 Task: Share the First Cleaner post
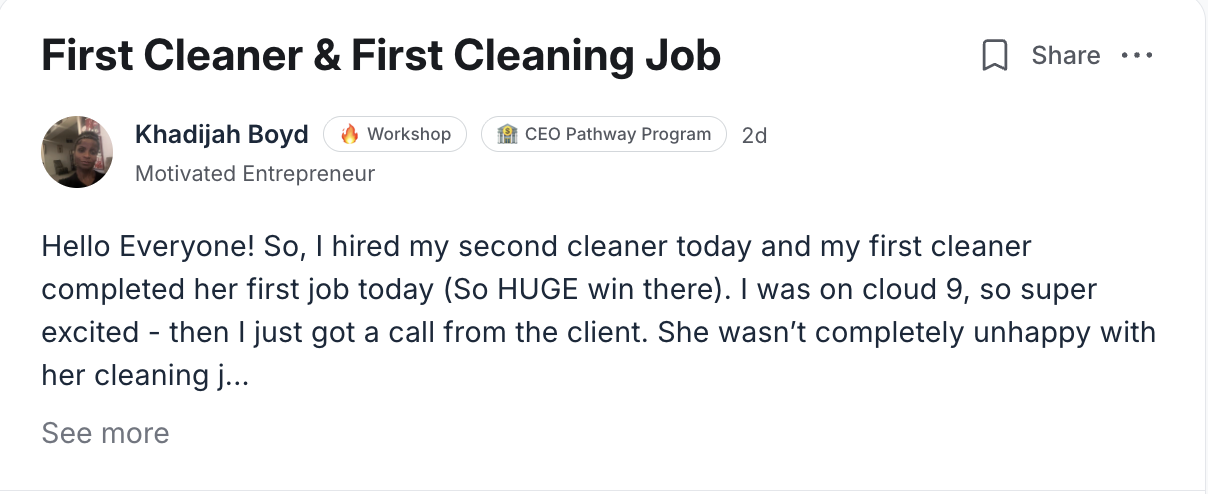[1065, 56]
